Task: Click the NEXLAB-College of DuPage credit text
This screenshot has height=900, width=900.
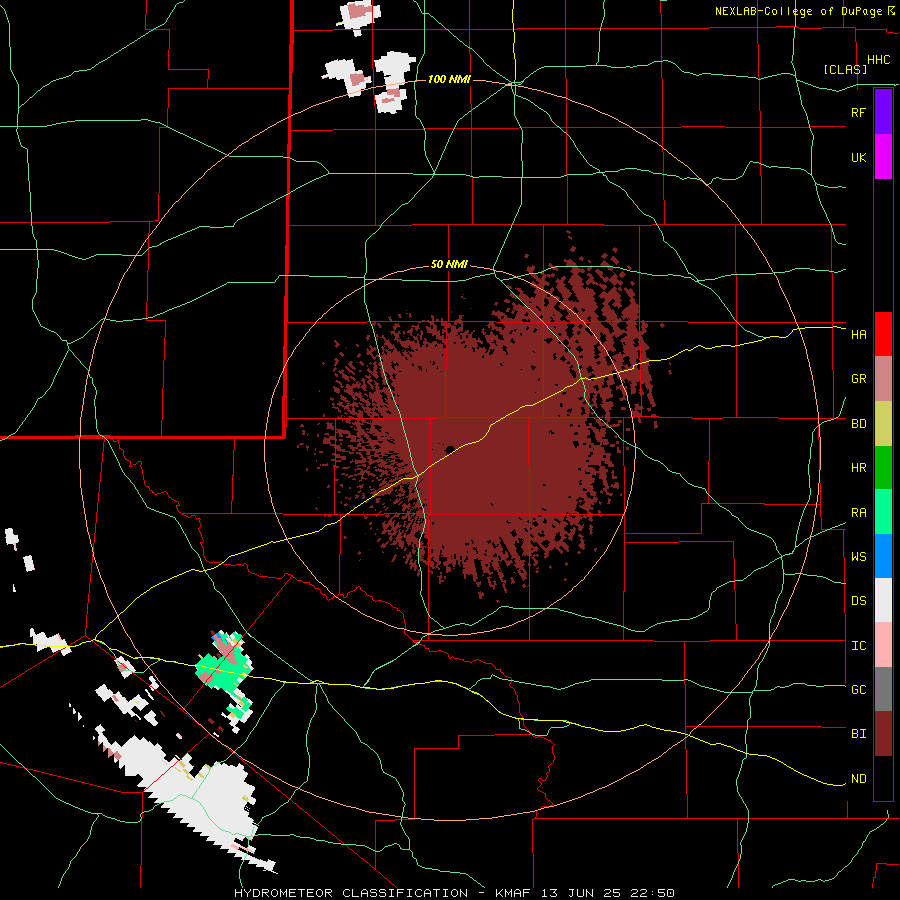Action: pyautogui.click(x=798, y=11)
